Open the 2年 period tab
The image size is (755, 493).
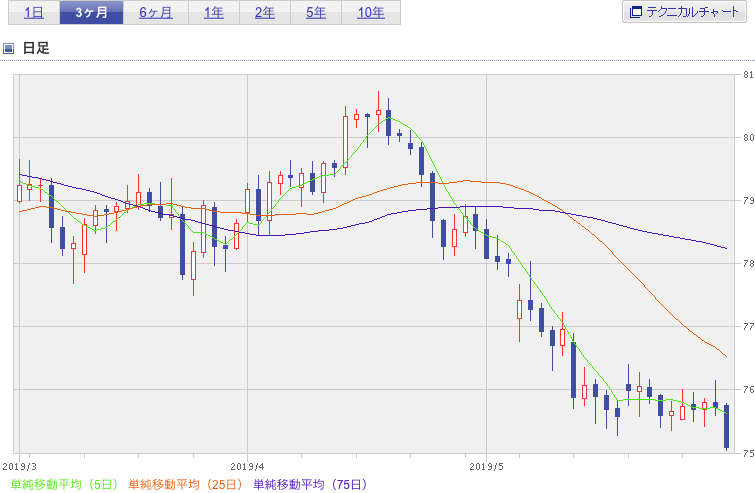click(x=265, y=13)
